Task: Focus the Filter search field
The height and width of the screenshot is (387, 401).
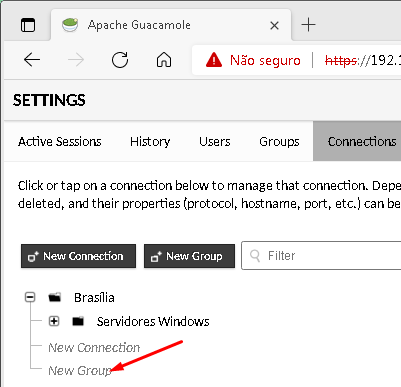Action: pos(321,256)
